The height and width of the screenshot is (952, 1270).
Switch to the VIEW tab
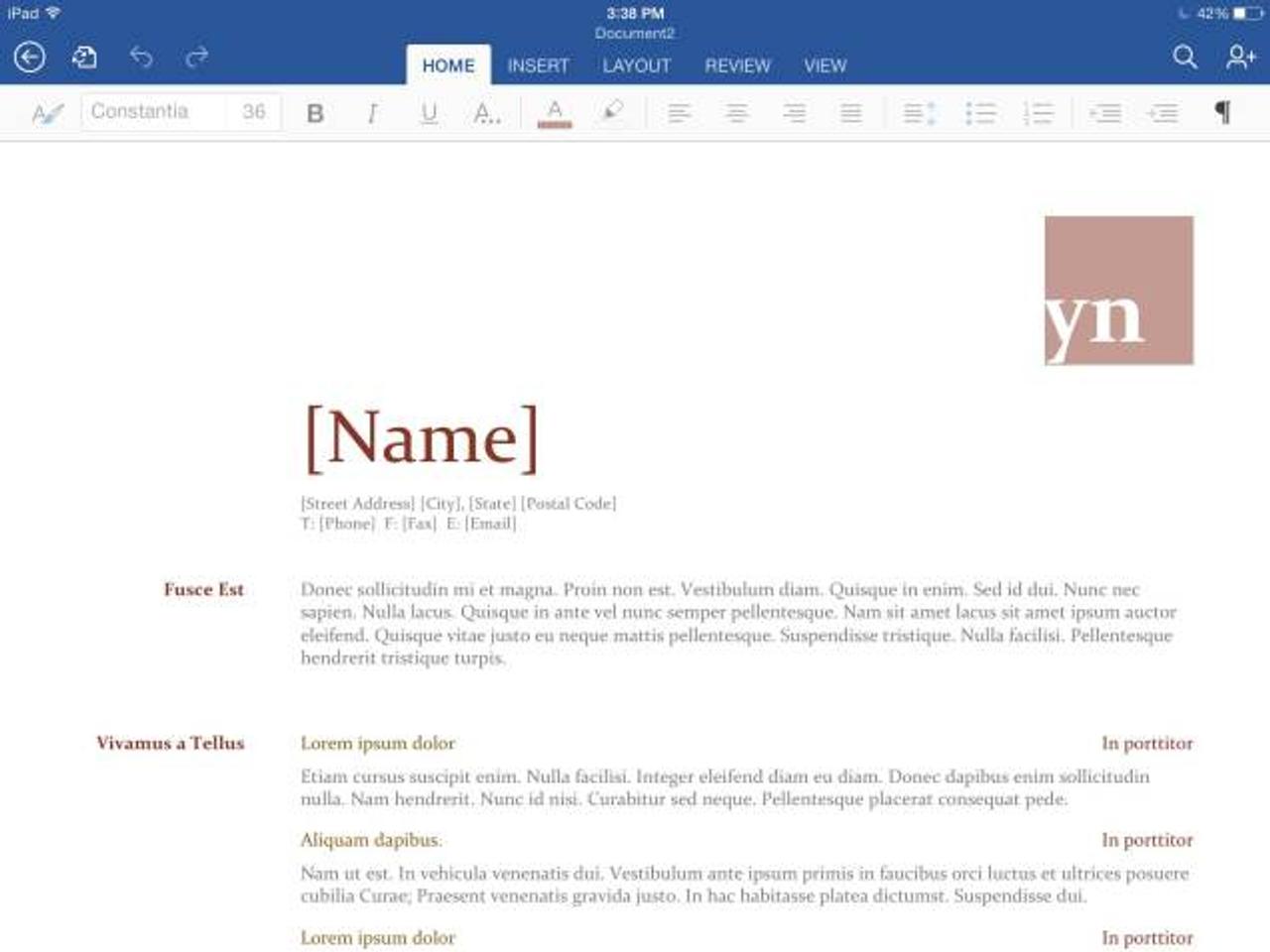825,65
